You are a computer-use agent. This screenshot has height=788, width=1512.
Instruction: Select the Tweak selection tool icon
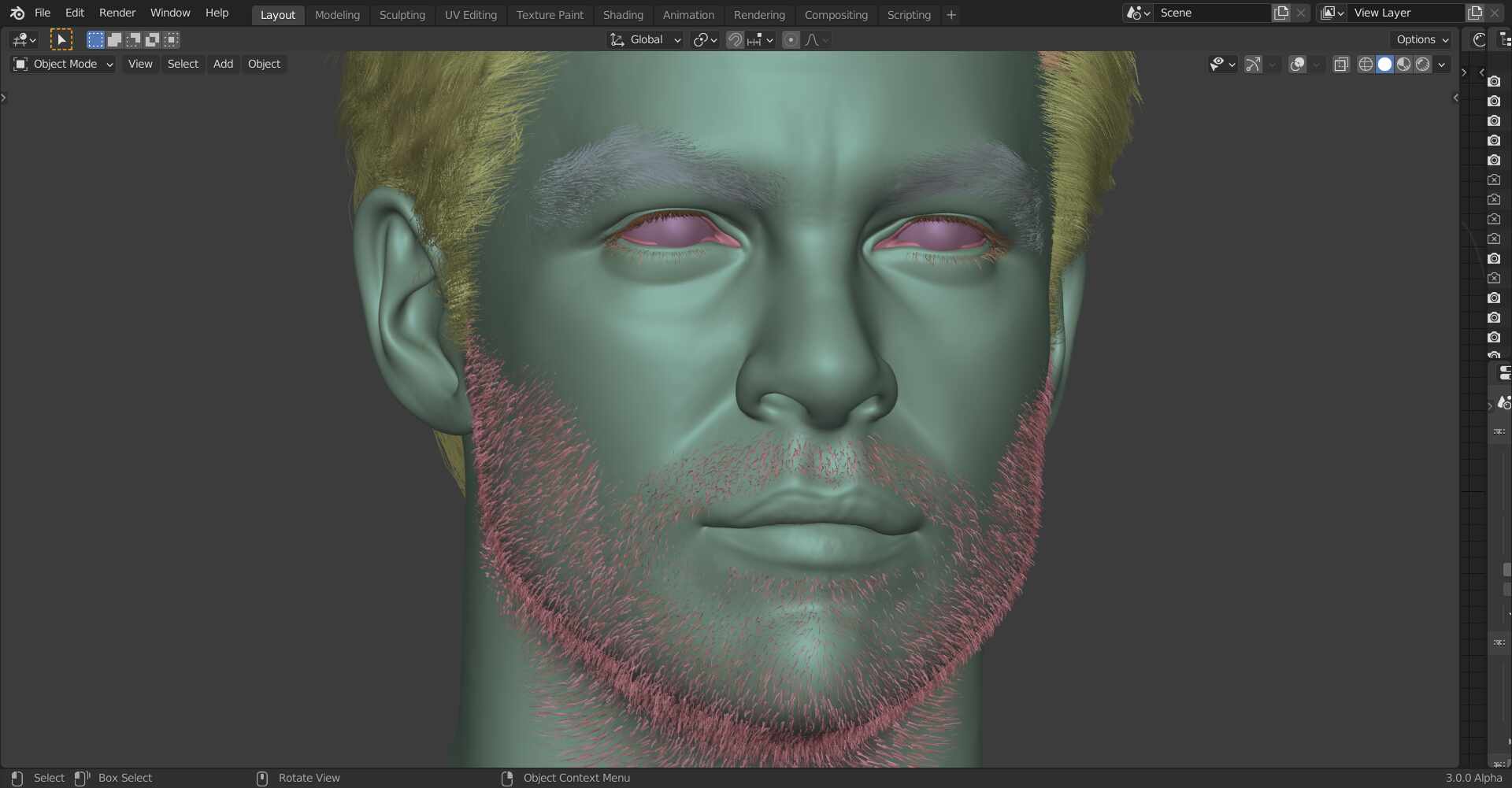61,39
